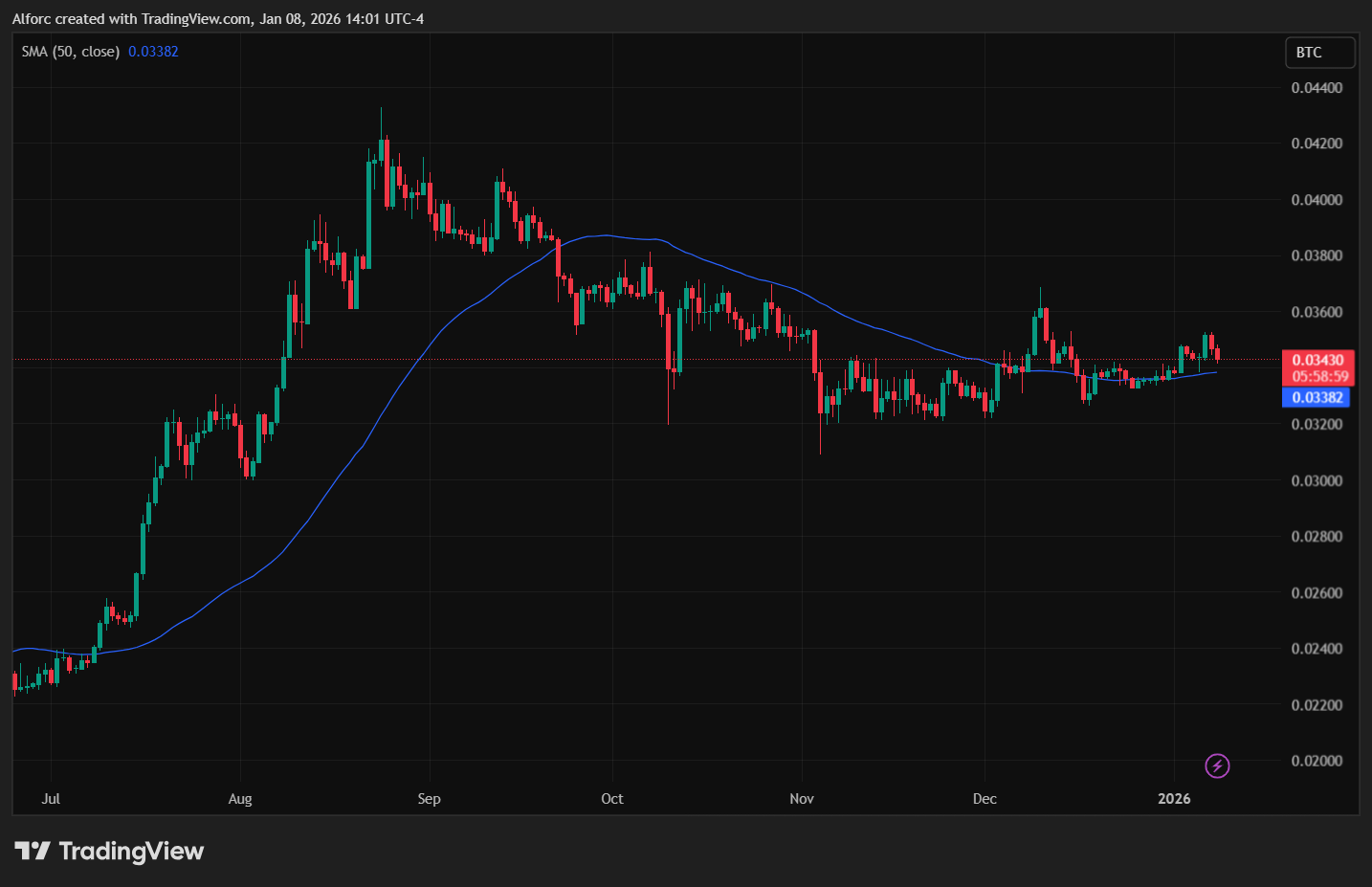Viewport: 1372px width, 887px height.
Task: Click the 0.03800 price axis label
Action: click(x=1317, y=255)
